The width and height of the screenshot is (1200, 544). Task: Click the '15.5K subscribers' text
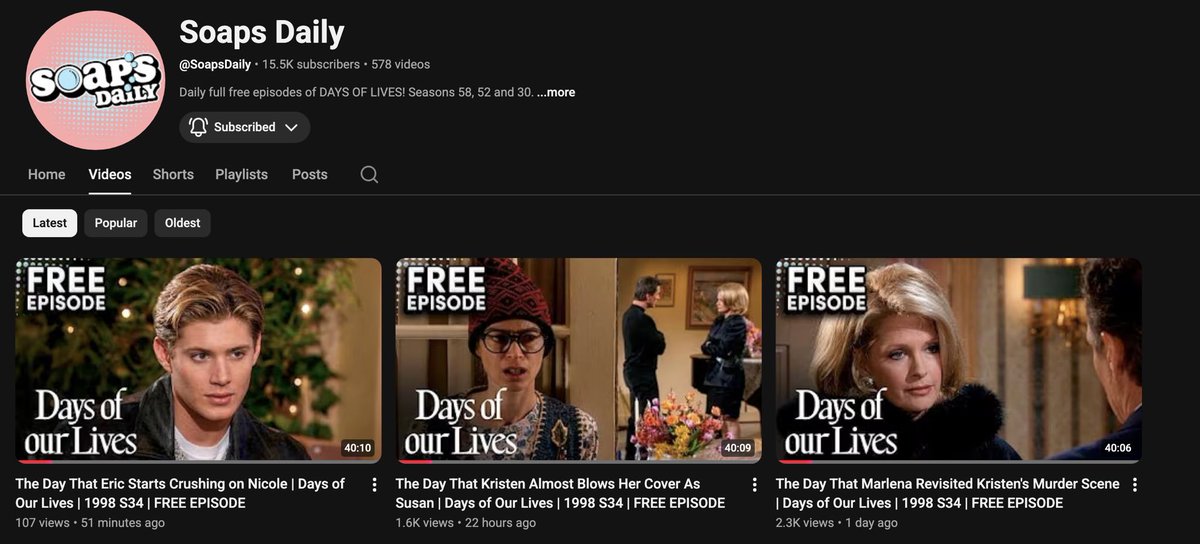[311, 64]
